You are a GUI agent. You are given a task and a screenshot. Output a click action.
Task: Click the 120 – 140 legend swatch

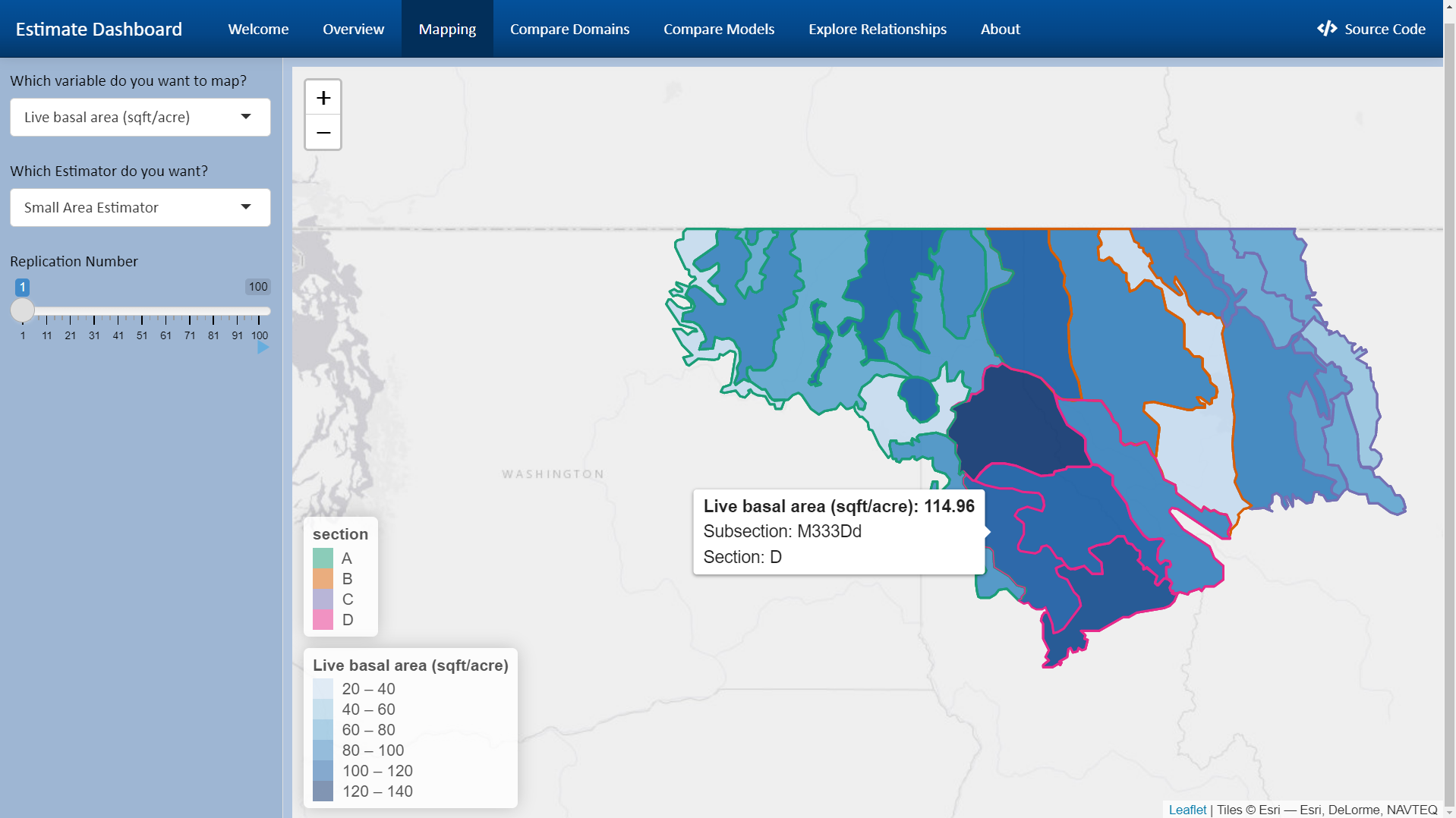[x=323, y=791]
